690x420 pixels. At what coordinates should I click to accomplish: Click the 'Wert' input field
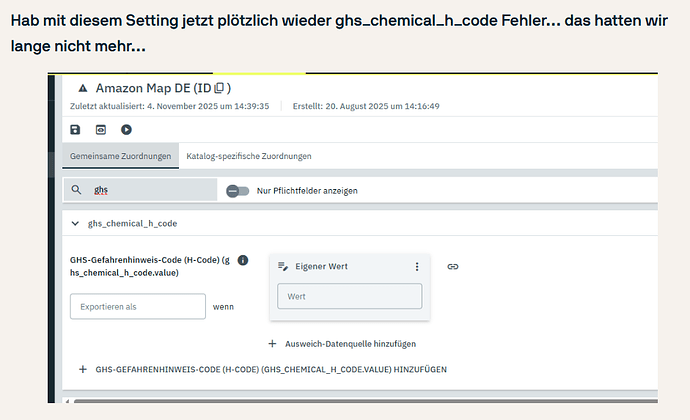(x=349, y=296)
